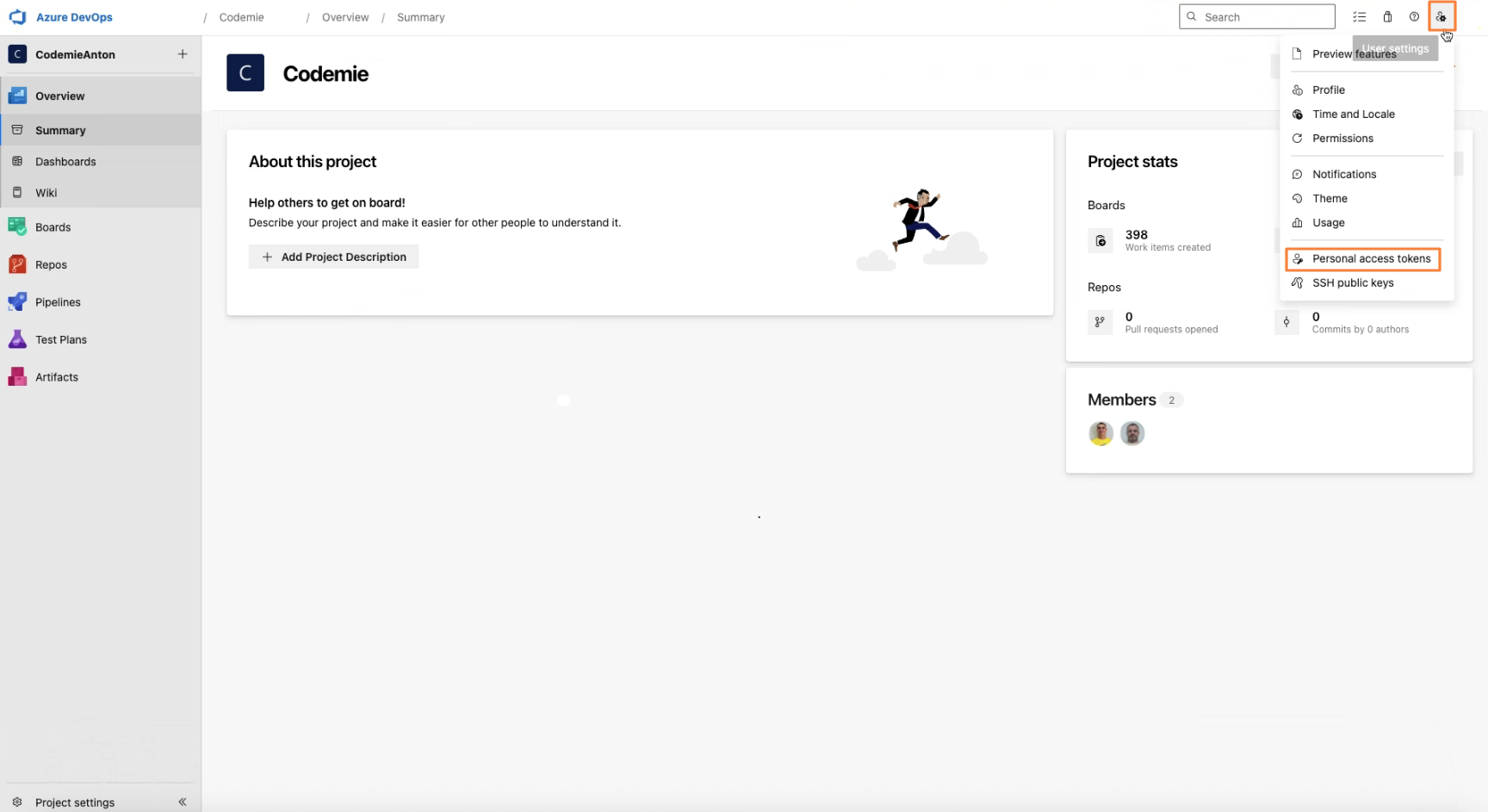Open the Wiki section
This screenshot has height=812, width=1488.
45,192
